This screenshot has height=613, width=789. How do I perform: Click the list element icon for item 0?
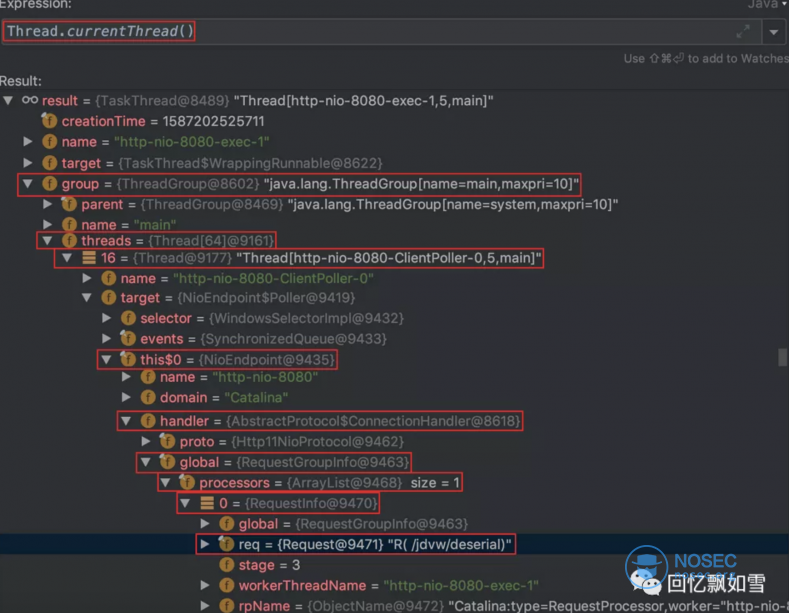click(x=207, y=503)
